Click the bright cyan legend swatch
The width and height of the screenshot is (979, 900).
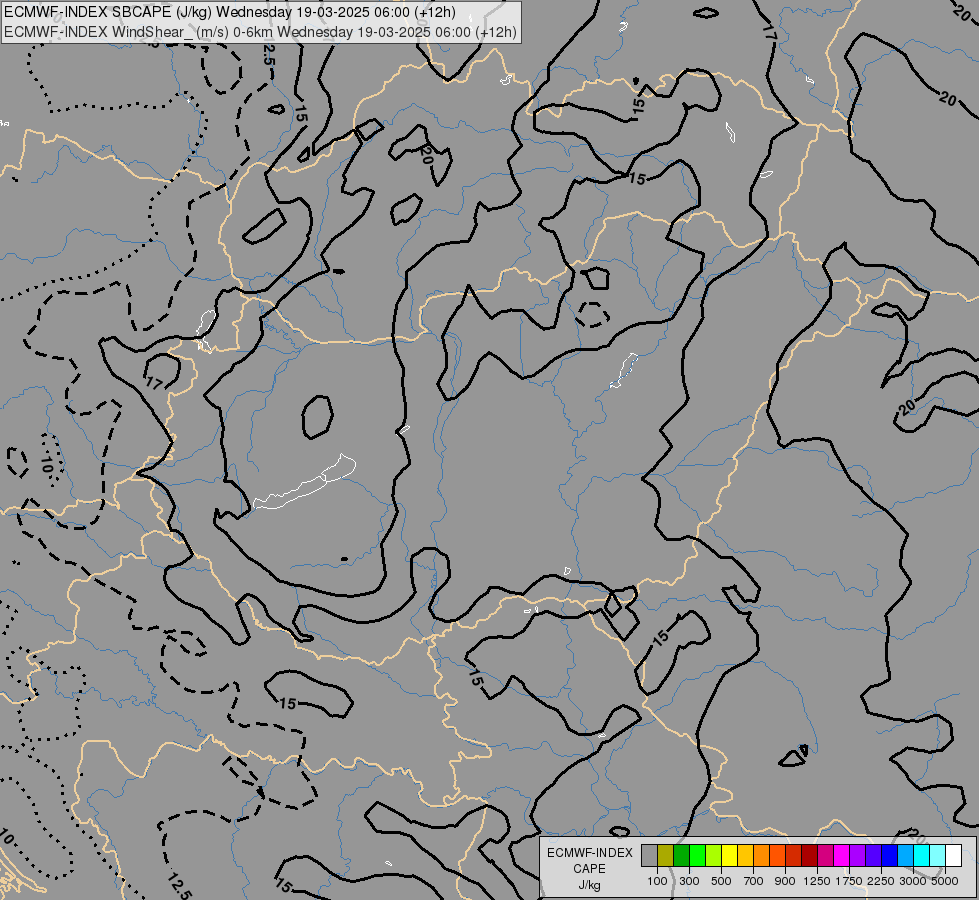pos(921,855)
